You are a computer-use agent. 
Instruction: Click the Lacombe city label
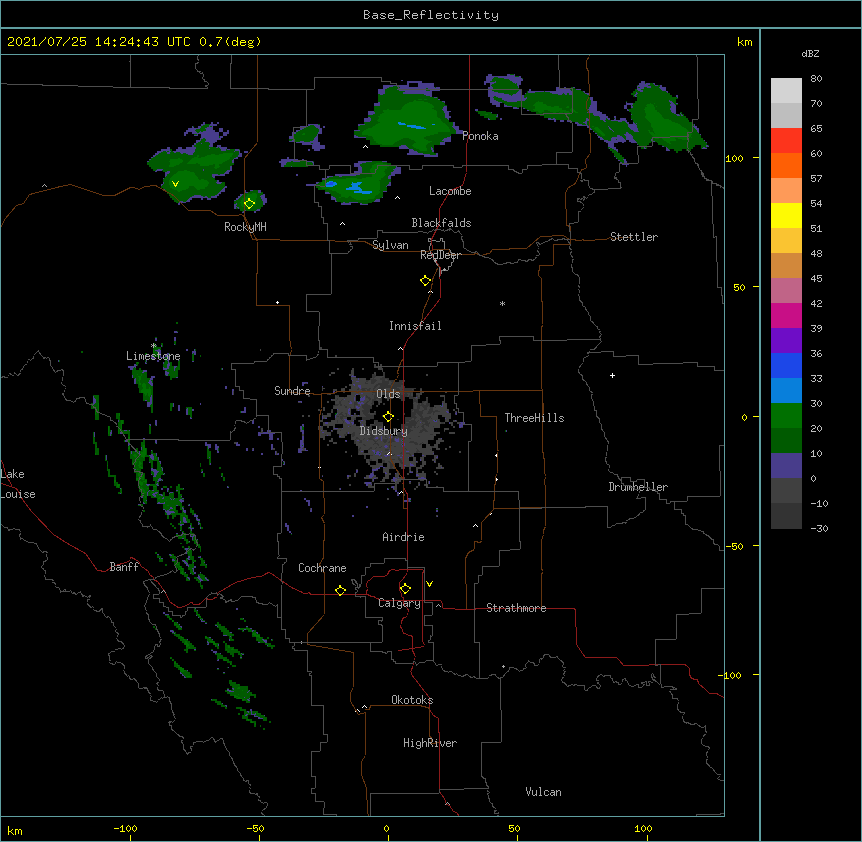450,191
